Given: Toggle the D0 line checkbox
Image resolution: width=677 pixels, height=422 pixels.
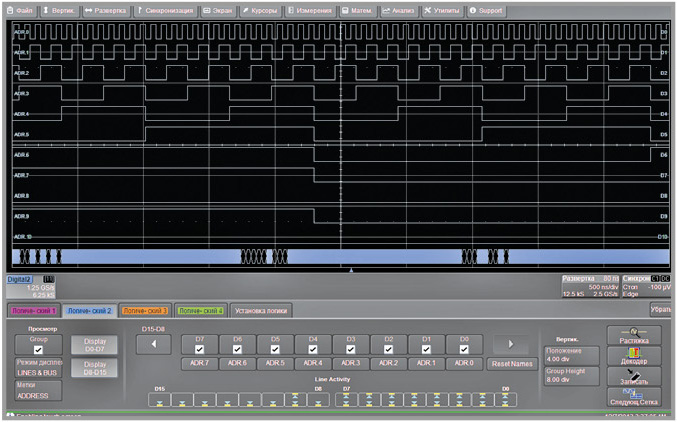Looking at the screenshot, I should [464, 350].
